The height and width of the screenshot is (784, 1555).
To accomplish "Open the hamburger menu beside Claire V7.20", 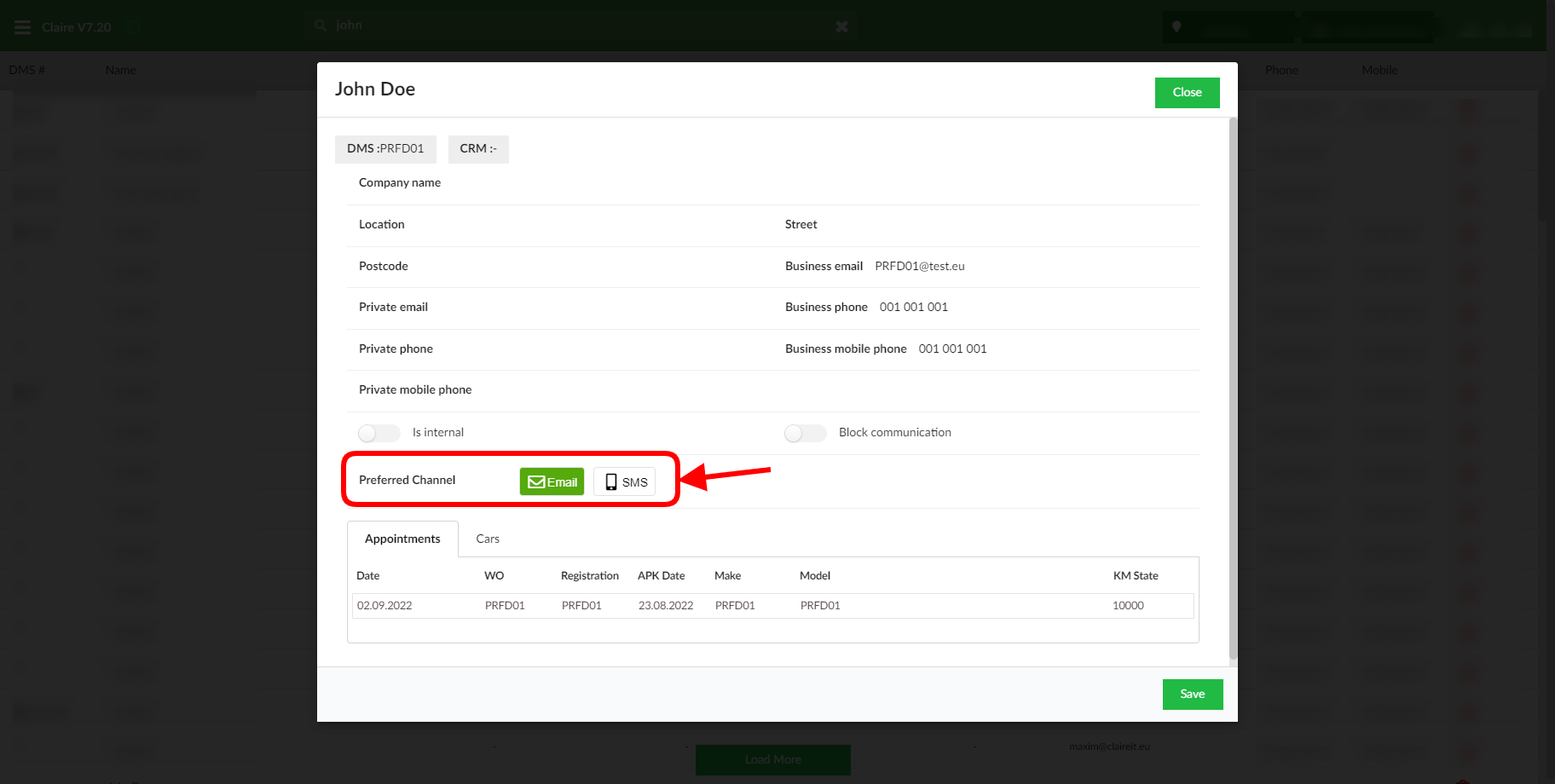I will 23,27.
